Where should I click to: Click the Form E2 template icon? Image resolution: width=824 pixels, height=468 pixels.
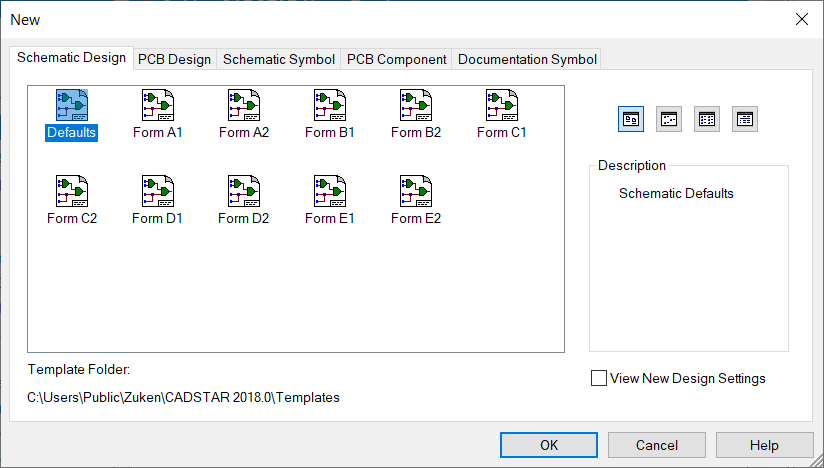[416, 191]
